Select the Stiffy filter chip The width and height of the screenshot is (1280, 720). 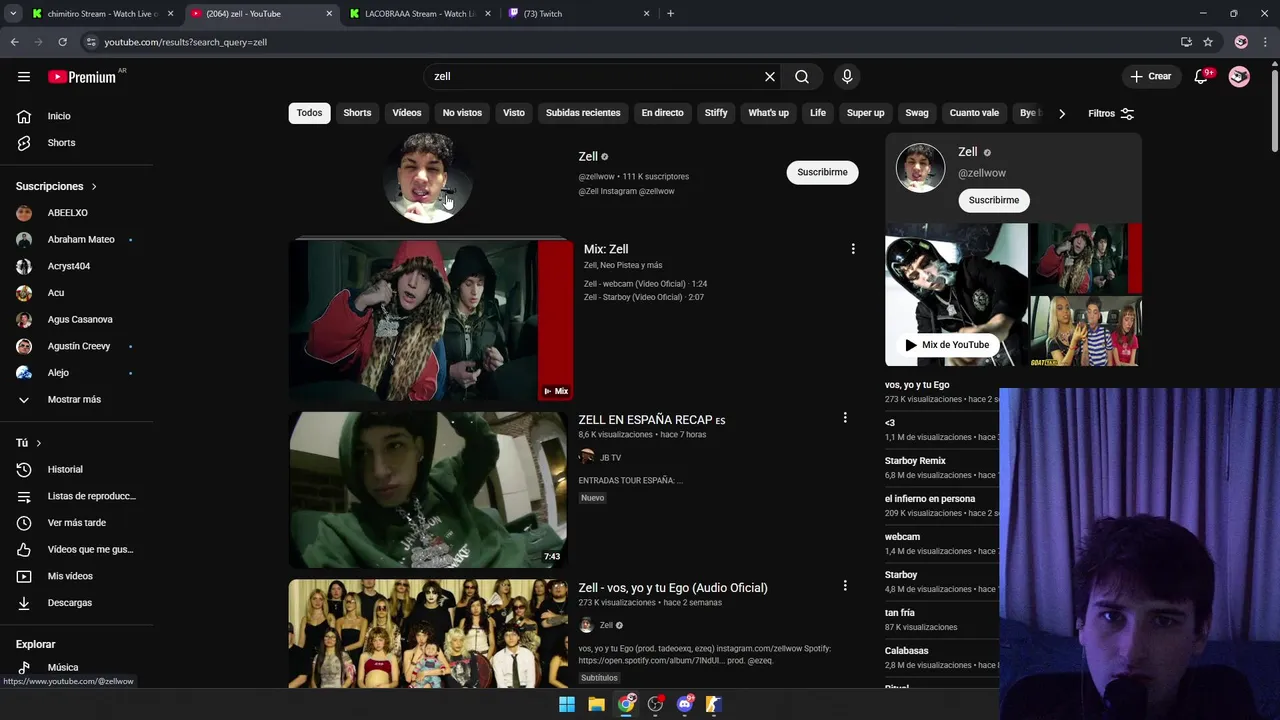coord(716,113)
